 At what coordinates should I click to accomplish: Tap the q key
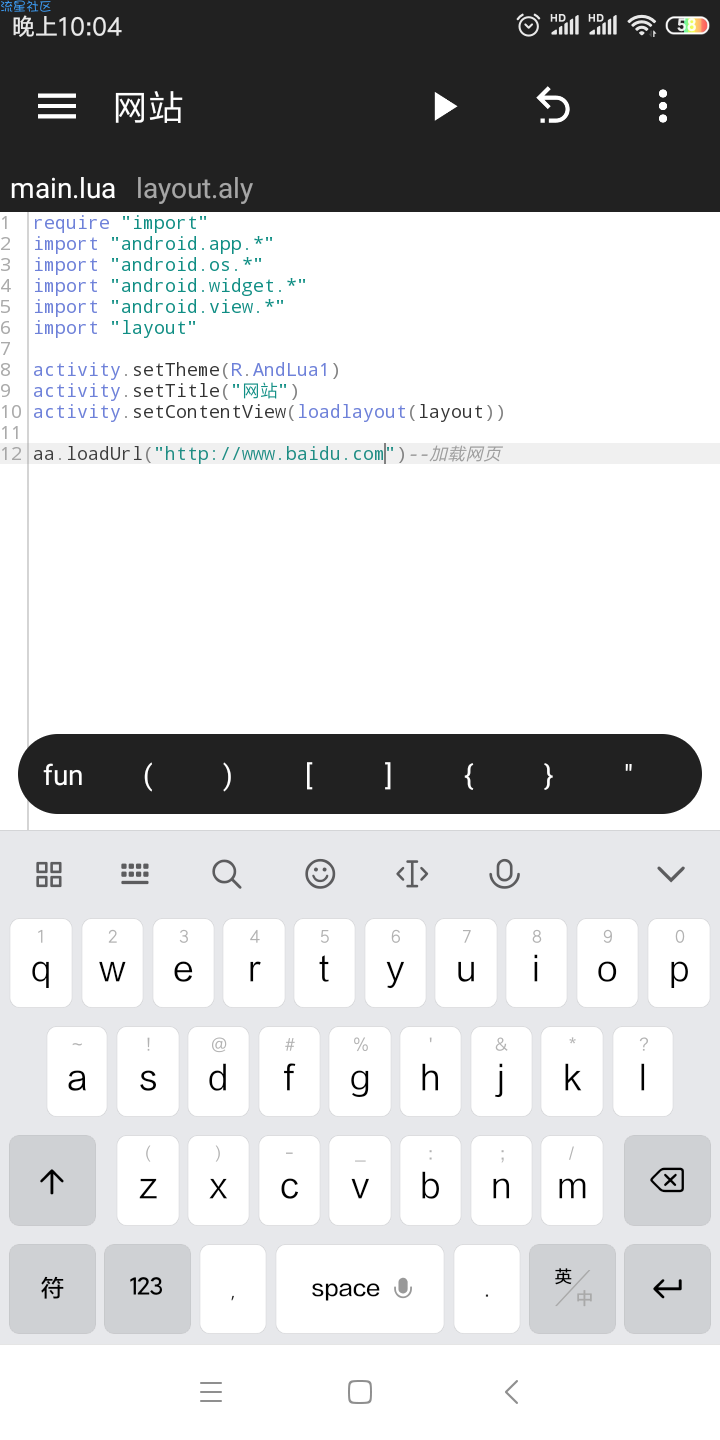click(41, 963)
